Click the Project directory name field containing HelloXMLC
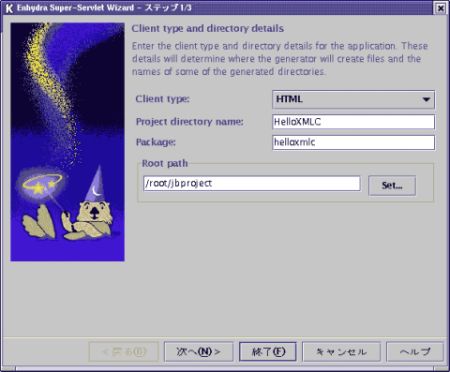The width and height of the screenshot is (450, 372). click(x=353, y=122)
